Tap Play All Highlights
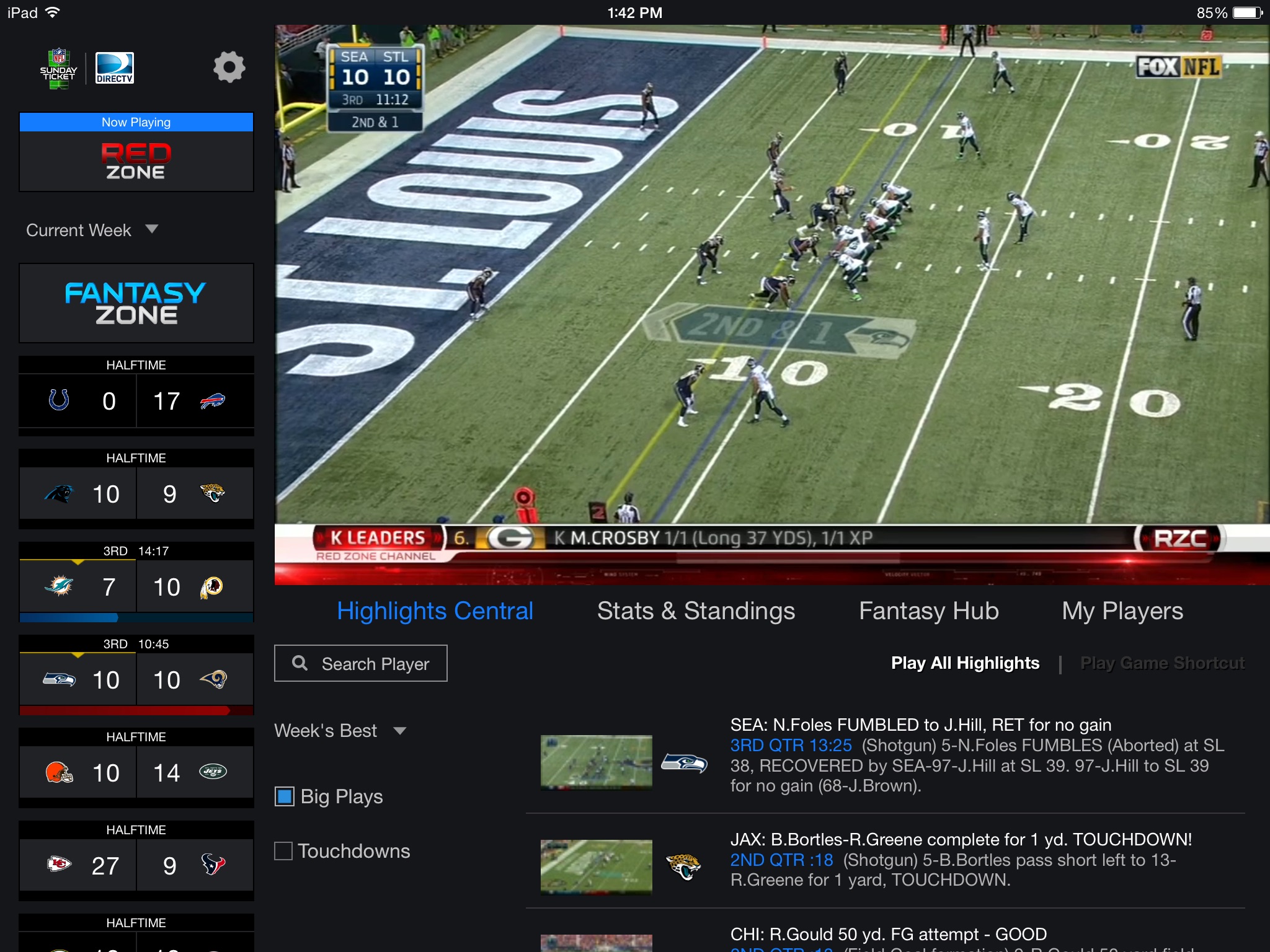The height and width of the screenshot is (952, 1270). pos(965,663)
